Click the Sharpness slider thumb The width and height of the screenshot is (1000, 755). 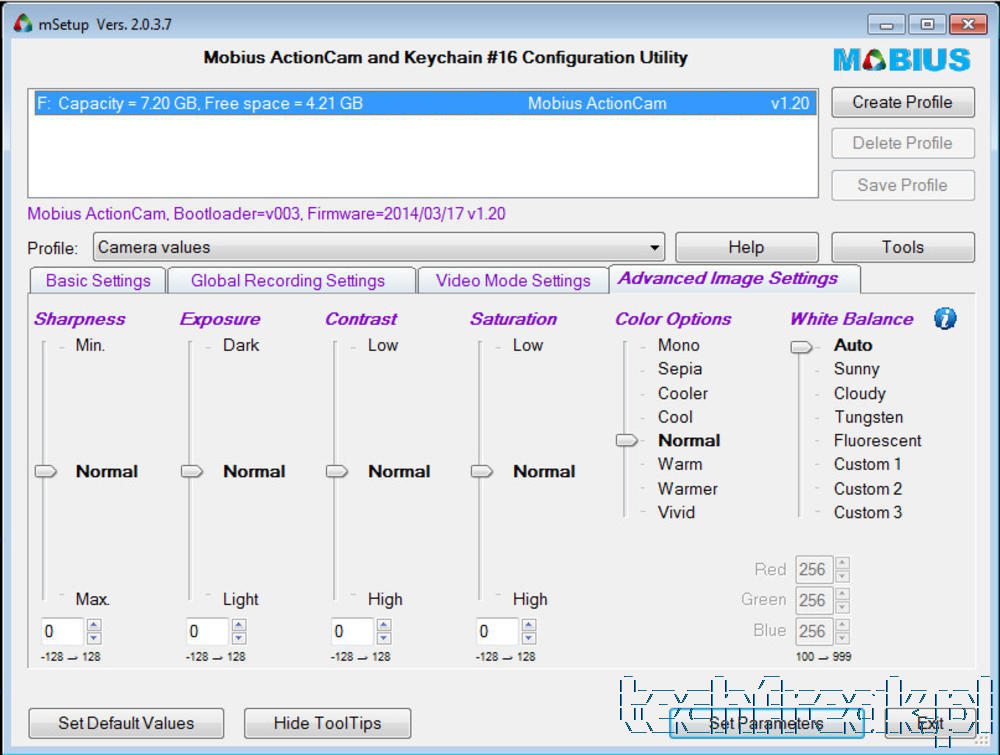click(45, 471)
